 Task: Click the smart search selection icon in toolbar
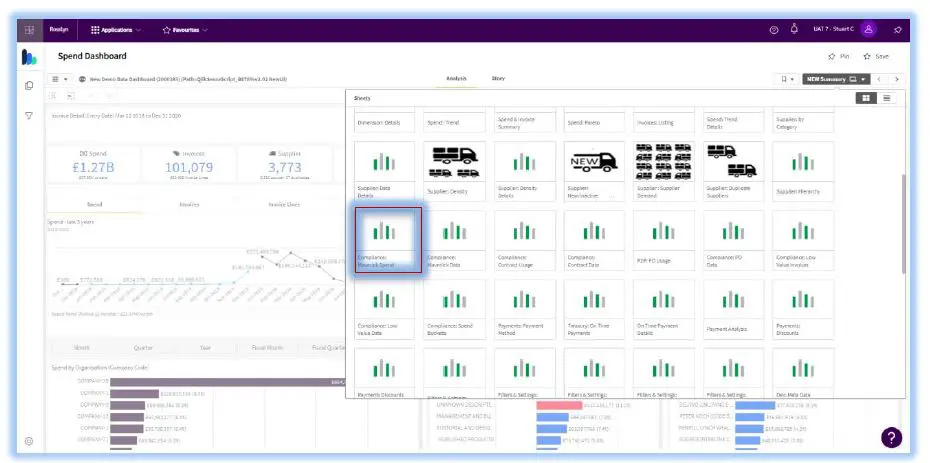tap(53, 95)
